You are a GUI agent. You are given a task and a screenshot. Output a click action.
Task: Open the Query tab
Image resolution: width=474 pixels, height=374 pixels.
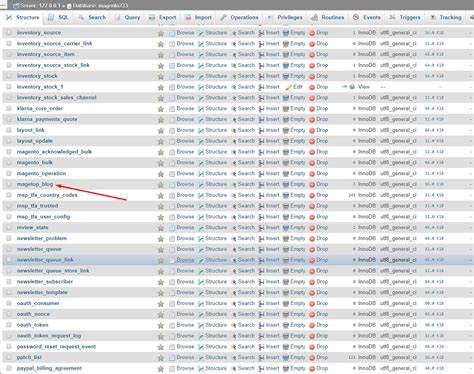(x=128, y=17)
